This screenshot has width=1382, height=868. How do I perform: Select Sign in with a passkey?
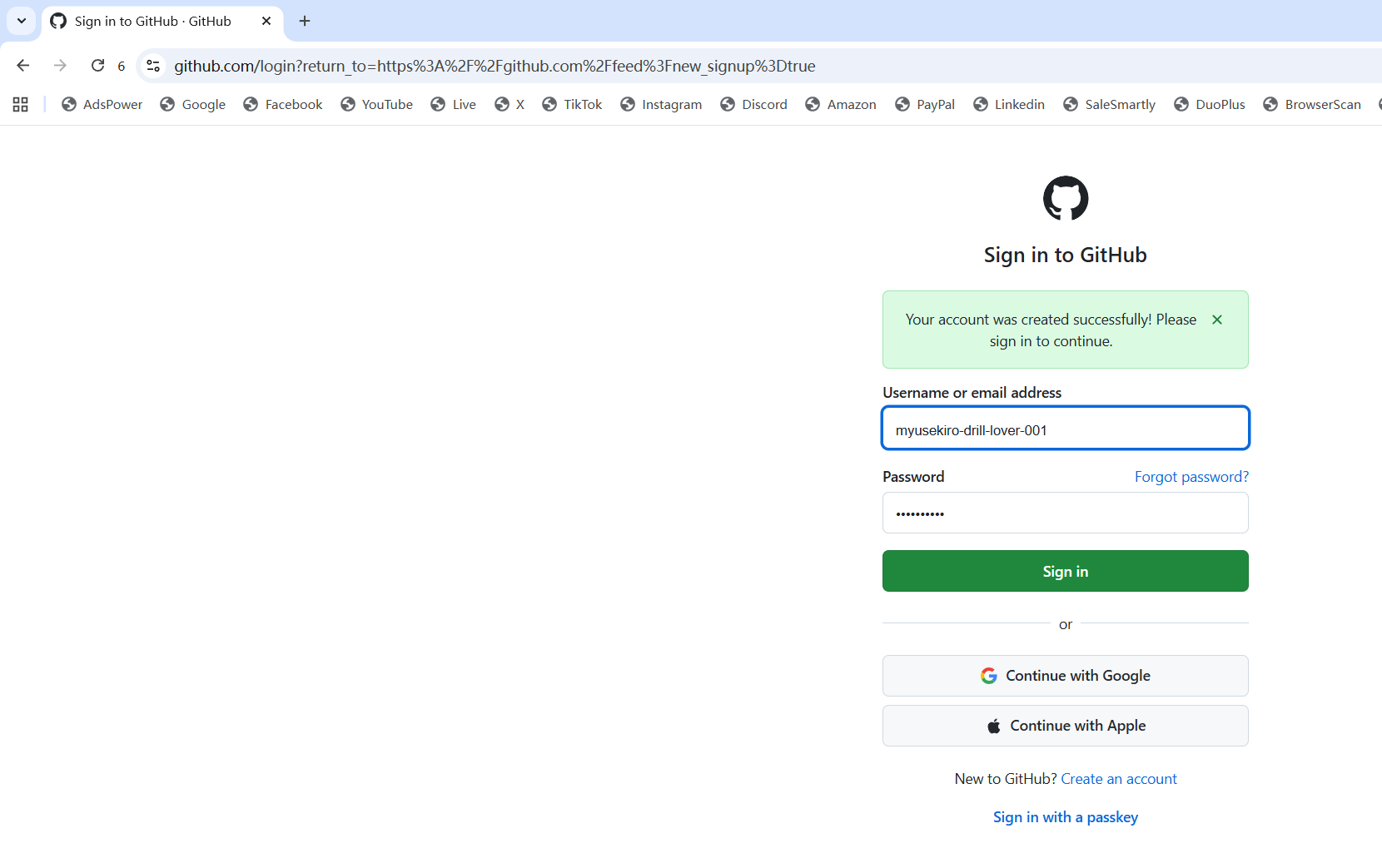click(x=1065, y=817)
